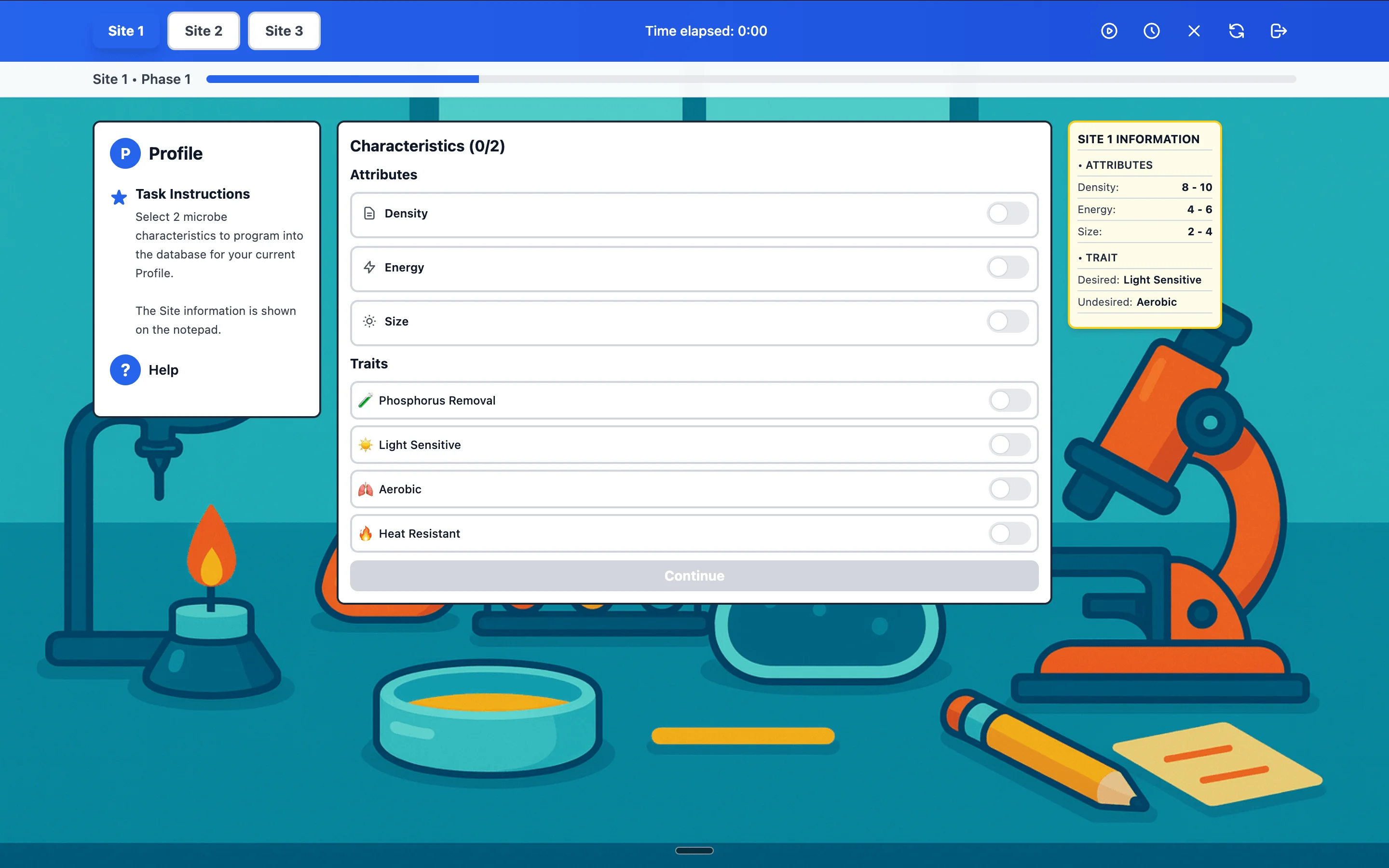Screen dimensions: 1389x868
Task: Click the play icon in top bar
Action: [x=1109, y=31]
